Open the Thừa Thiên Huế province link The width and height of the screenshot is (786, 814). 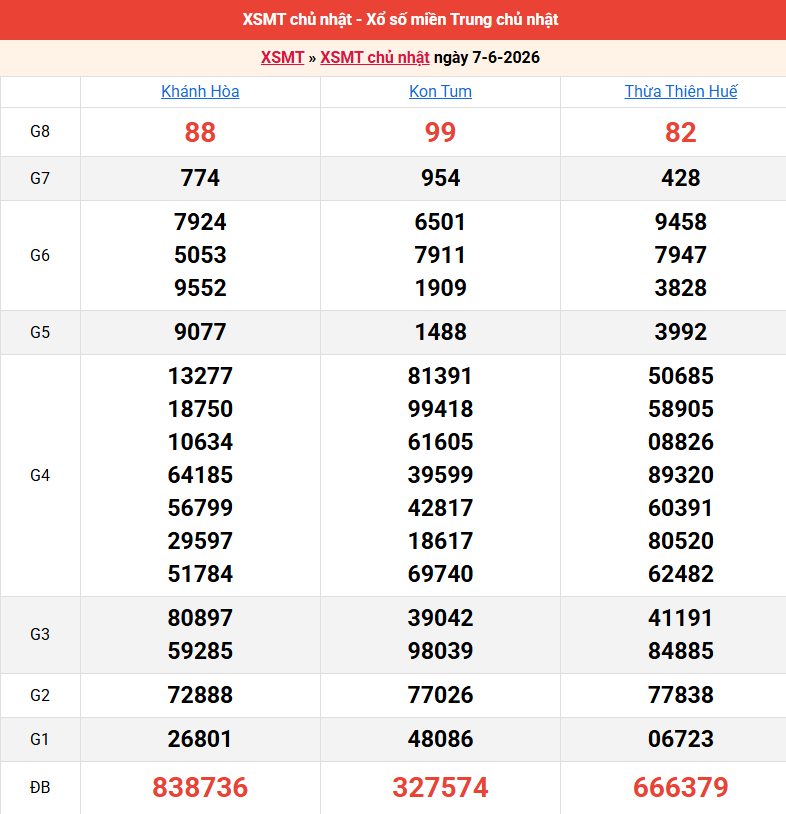click(681, 91)
